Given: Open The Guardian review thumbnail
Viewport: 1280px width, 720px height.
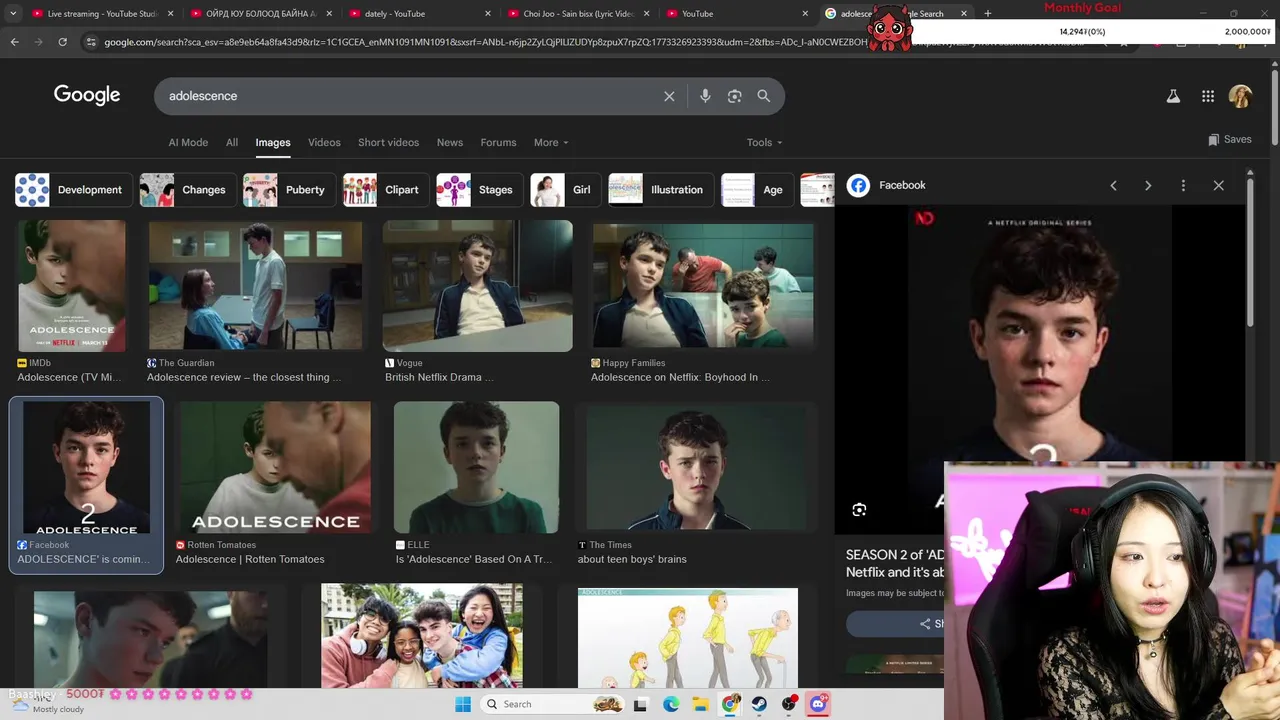Looking at the screenshot, I should [255, 287].
